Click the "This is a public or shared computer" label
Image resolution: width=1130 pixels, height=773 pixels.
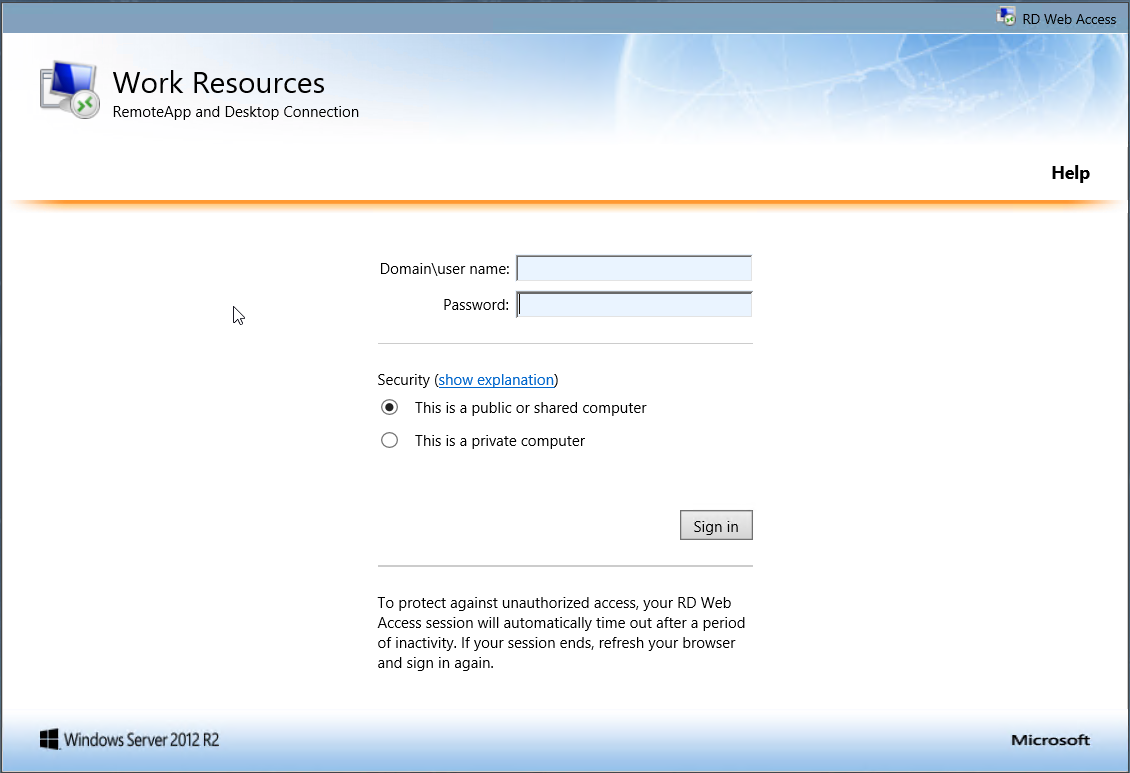pyautogui.click(x=530, y=408)
